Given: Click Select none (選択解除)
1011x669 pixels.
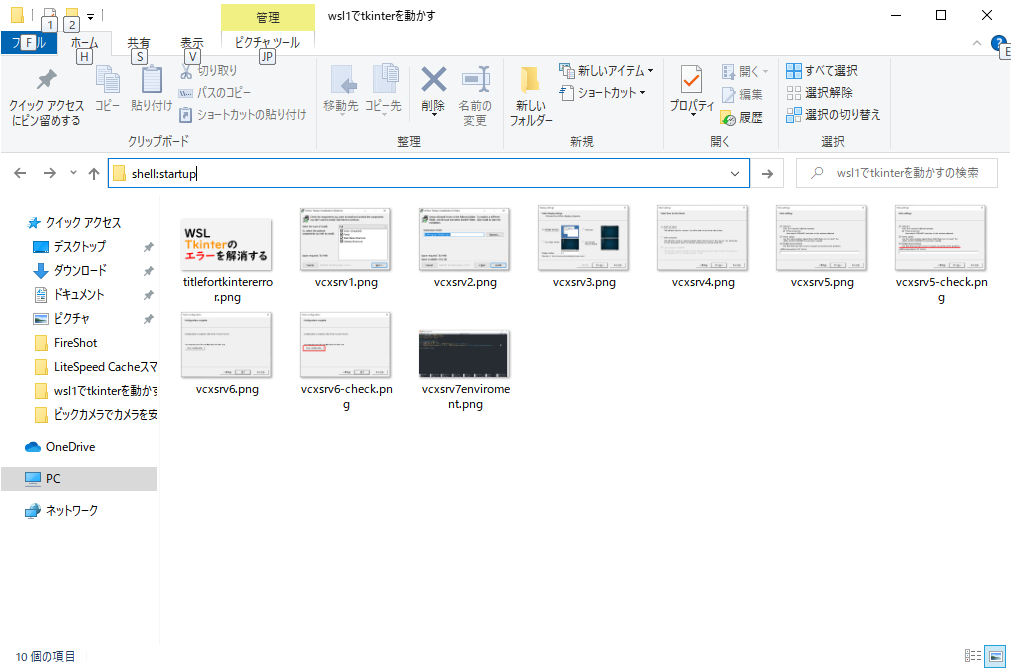Looking at the screenshot, I should point(820,93).
